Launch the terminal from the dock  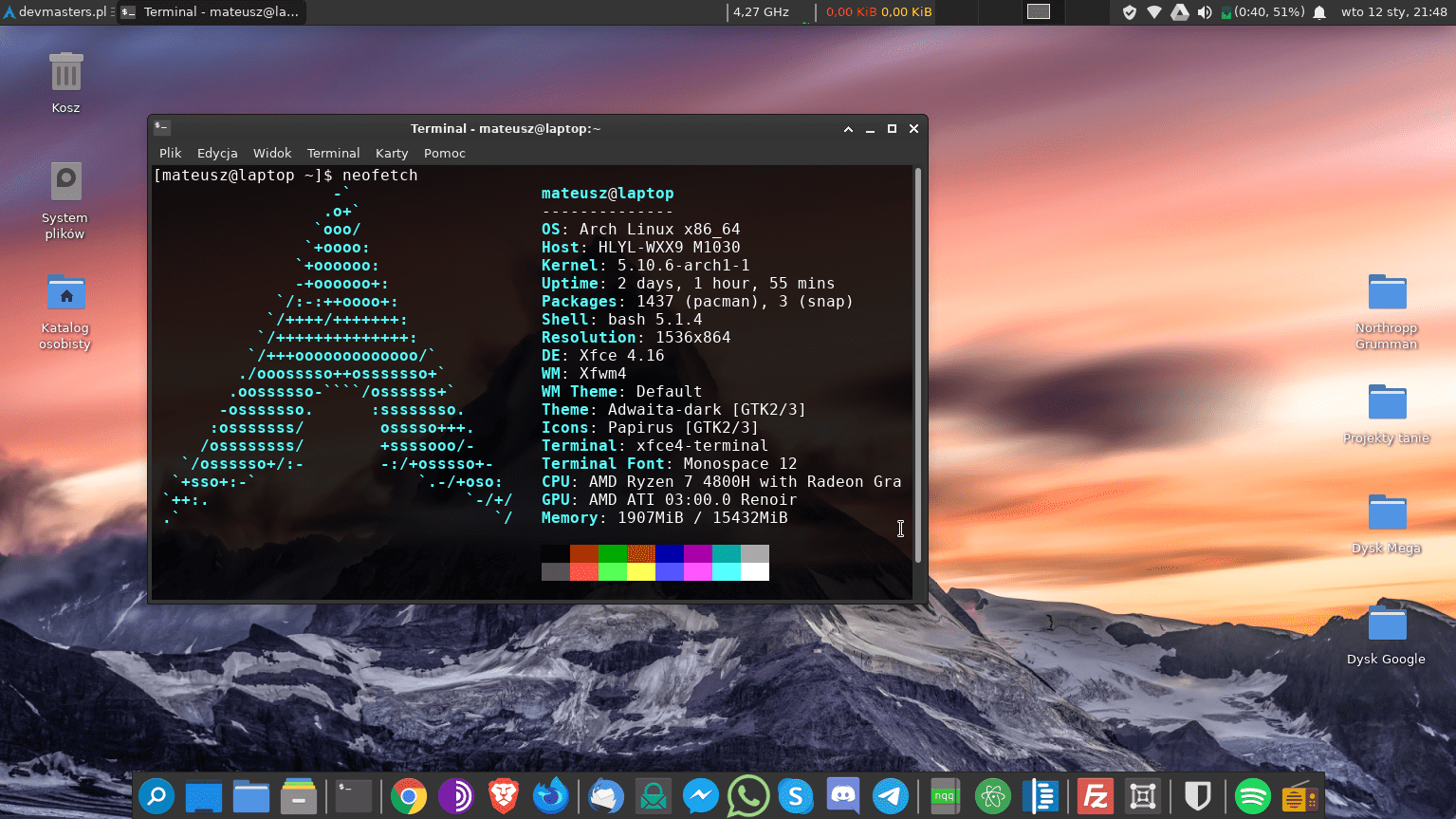(354, 796)
